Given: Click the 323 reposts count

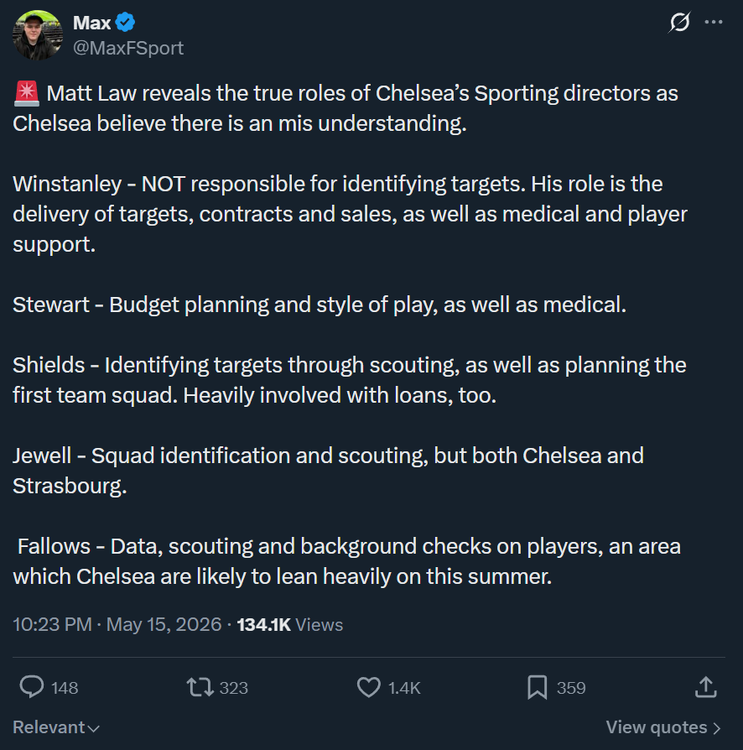Looking at the screenshot, I should tap(233, 688).
